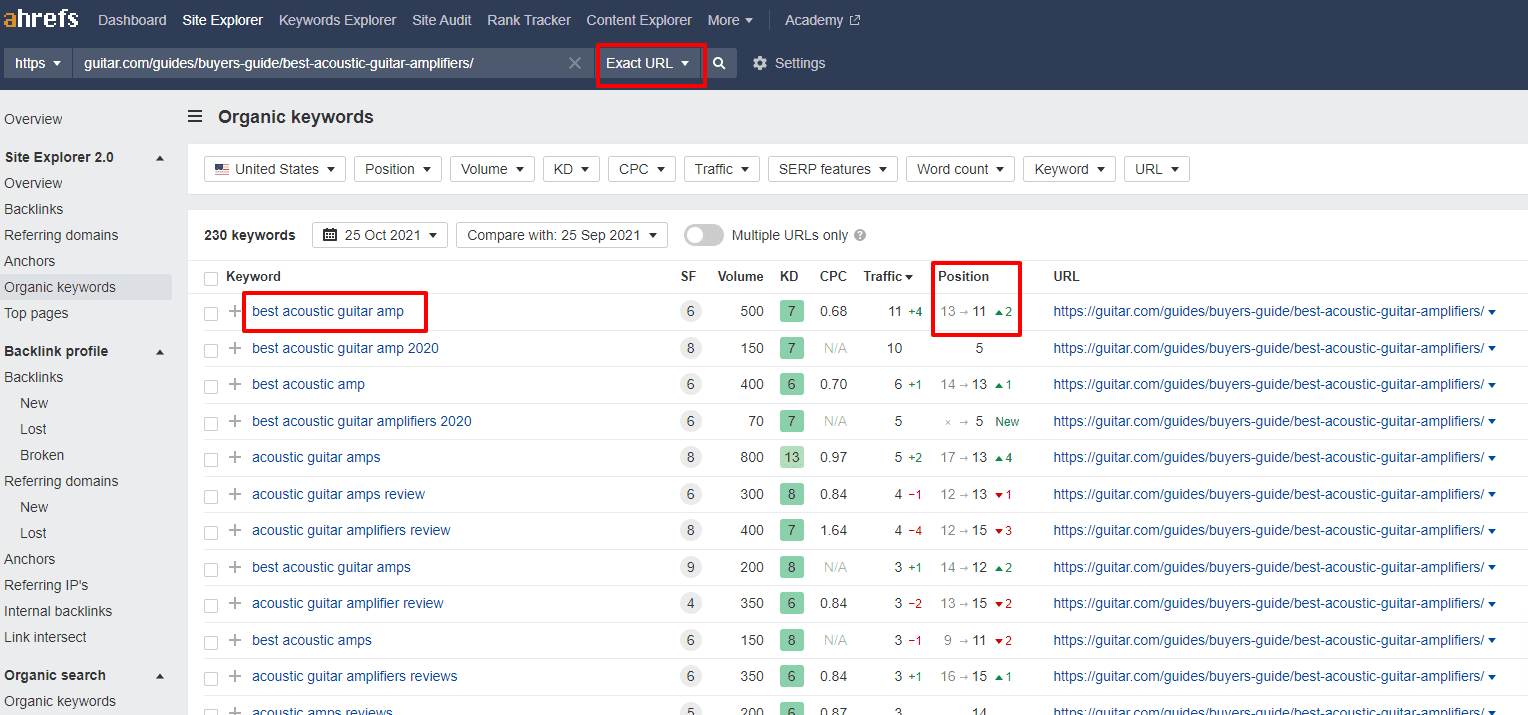Open the Volume filter dropdown
The image size is (1528, 715).
point(492,169)
